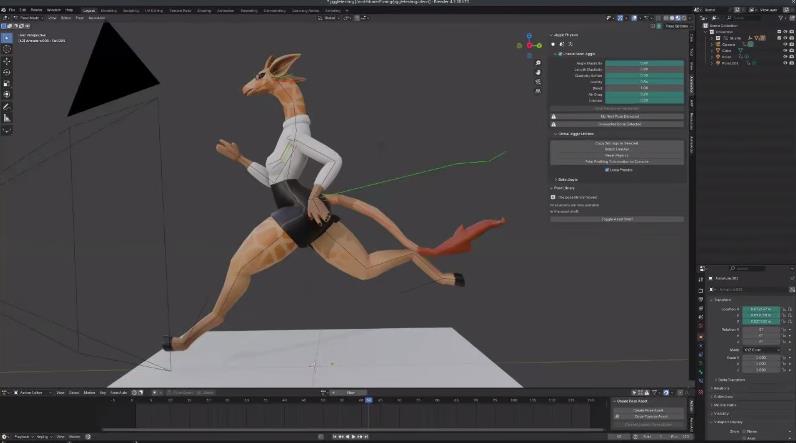Select the Scale tool in left toolbar
796x443 pixels.
coord(7,83)
